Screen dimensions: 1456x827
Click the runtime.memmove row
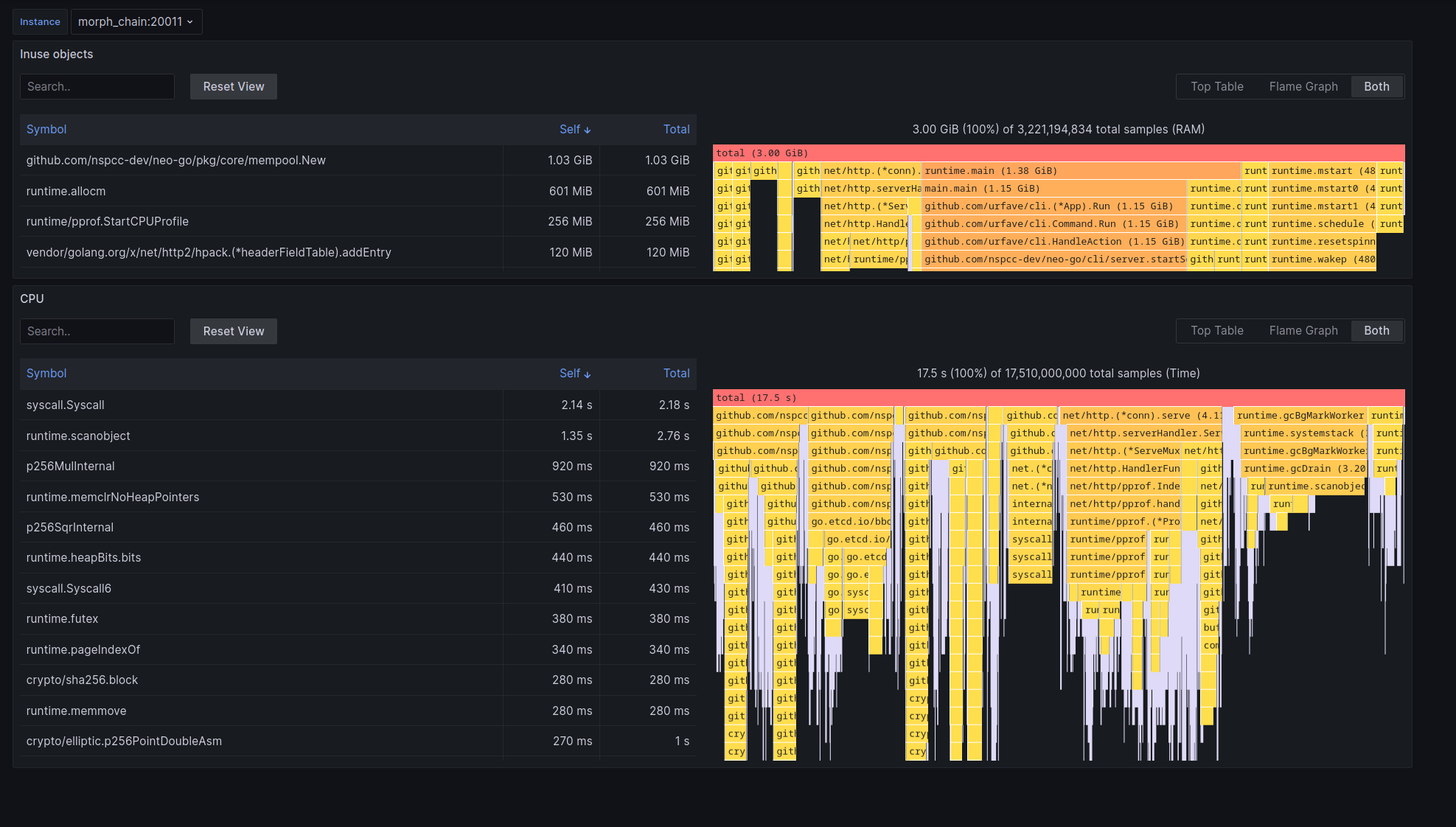(x=358, y=711)
